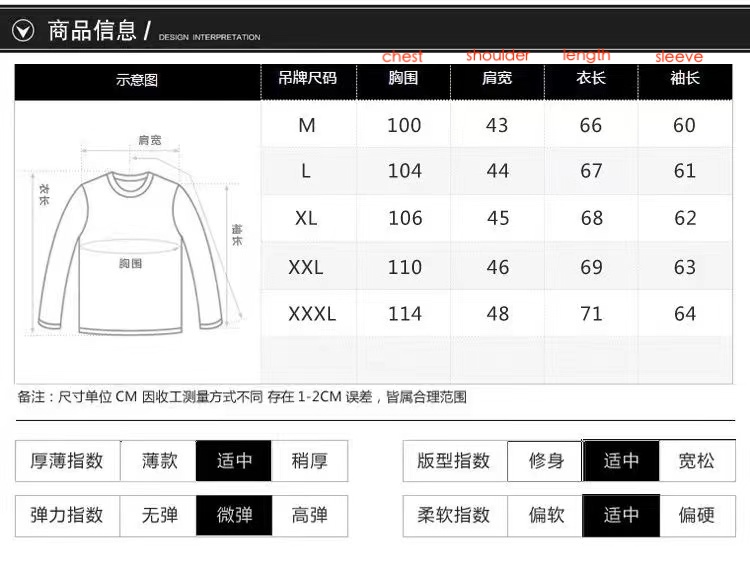Choose 无弹 elasticity option
The image size is (750, 566).
click(159, 515)
